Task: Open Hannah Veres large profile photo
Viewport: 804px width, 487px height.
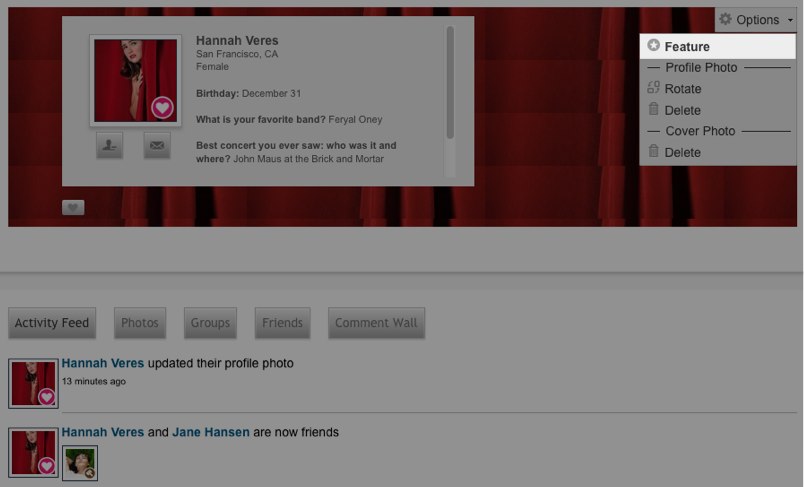Action: (x=135, y=80)
